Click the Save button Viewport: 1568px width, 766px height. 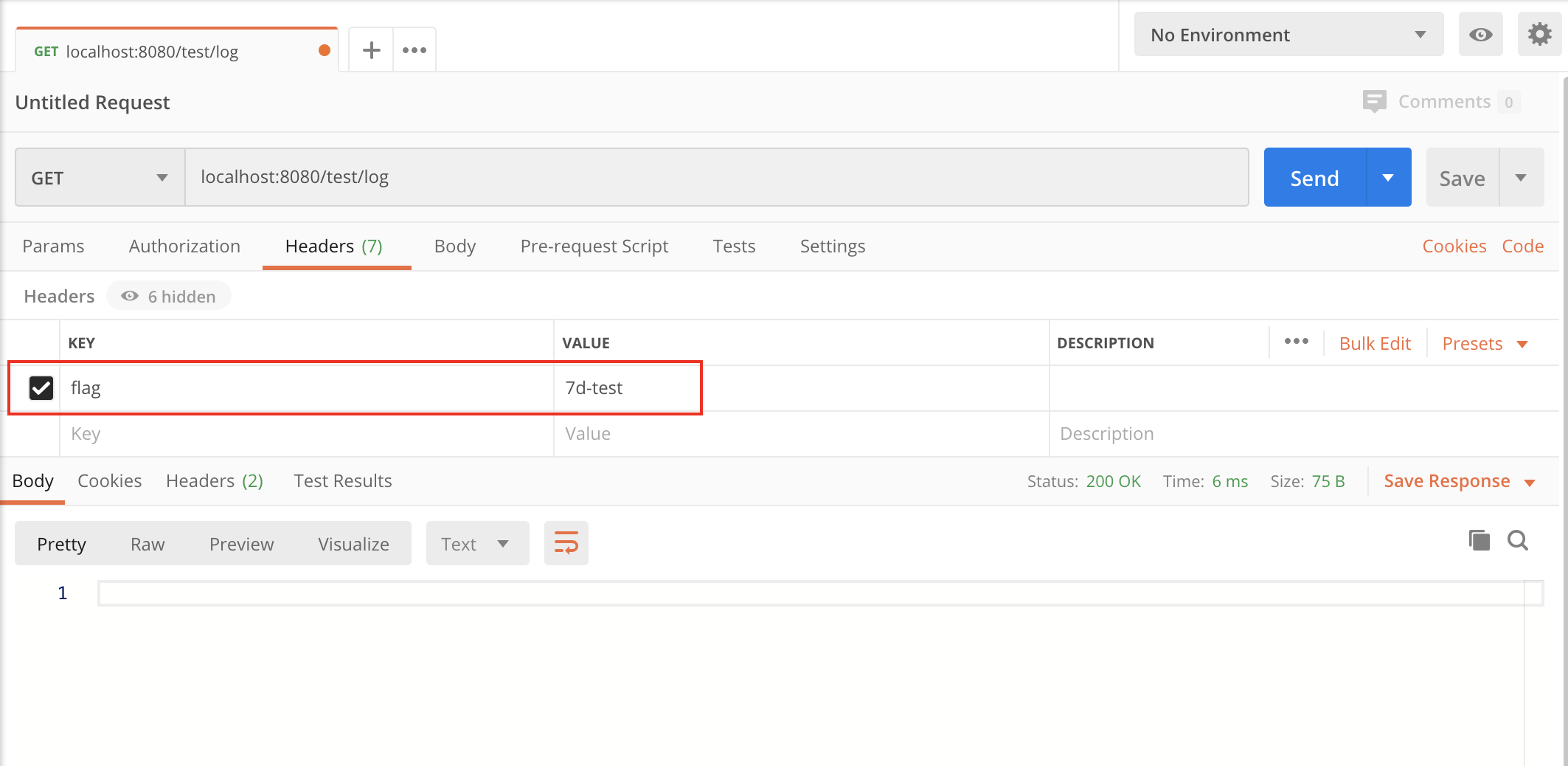pyautogui.click(x=1463, y=177)
